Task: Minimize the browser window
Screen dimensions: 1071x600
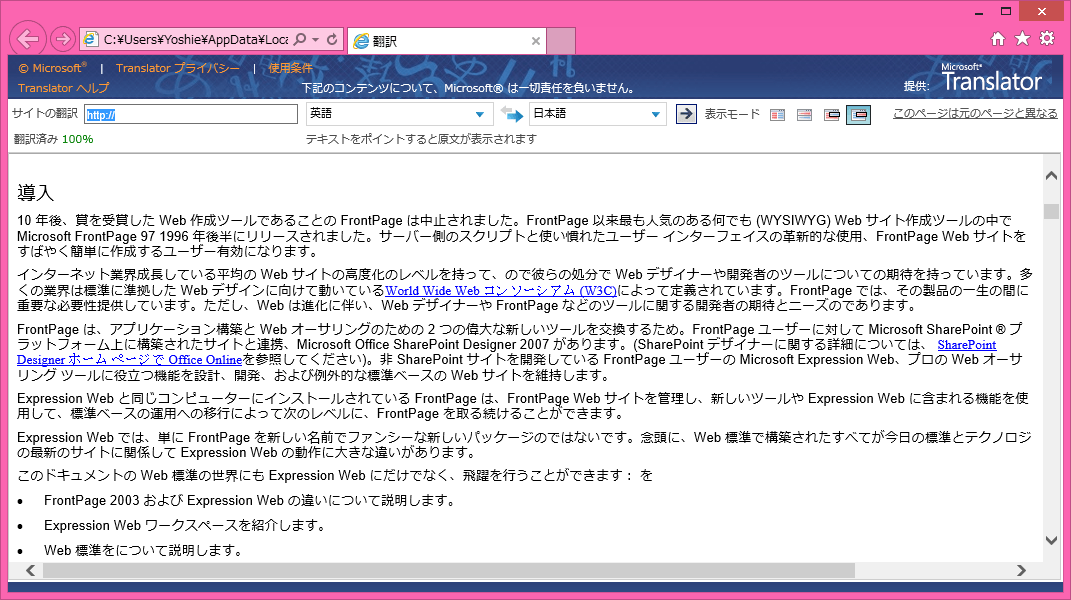Action: [979, 12]
